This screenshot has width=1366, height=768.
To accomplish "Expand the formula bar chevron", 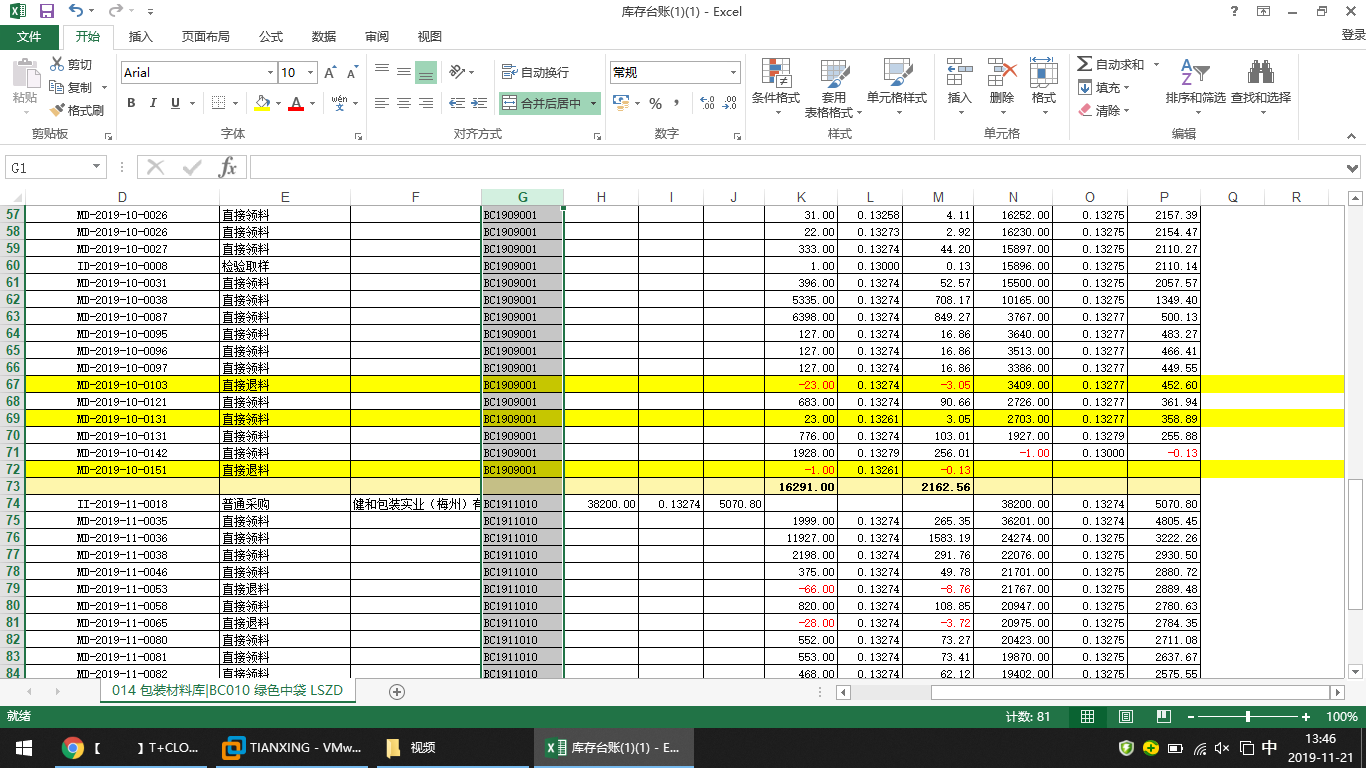I will 1353,168.
